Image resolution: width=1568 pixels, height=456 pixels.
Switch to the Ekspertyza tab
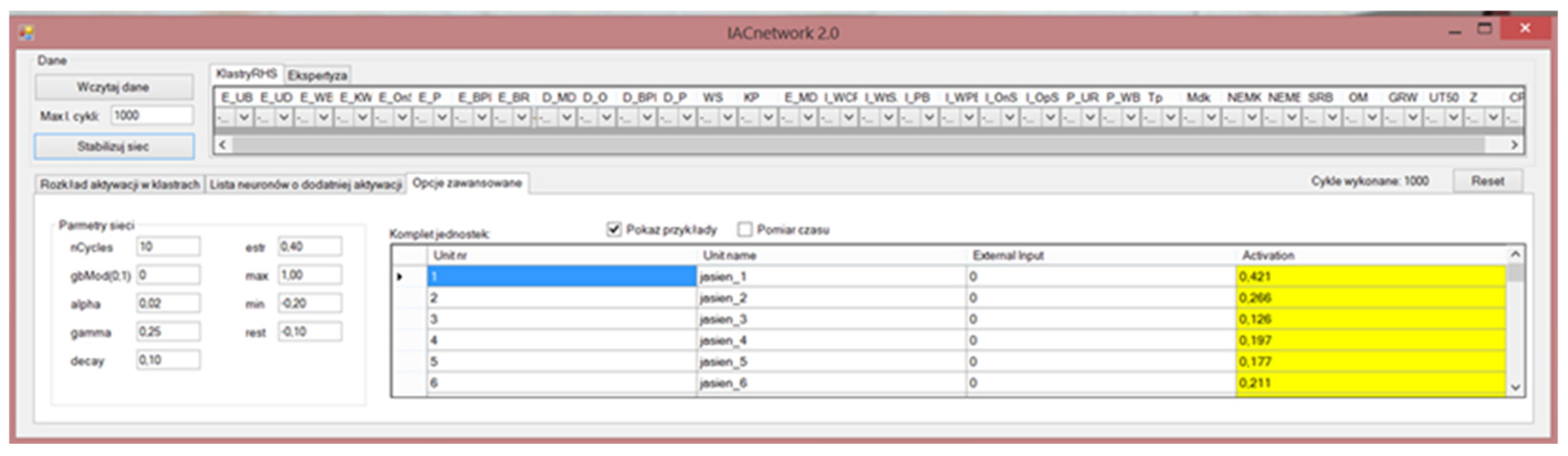(x=317, y=75)
